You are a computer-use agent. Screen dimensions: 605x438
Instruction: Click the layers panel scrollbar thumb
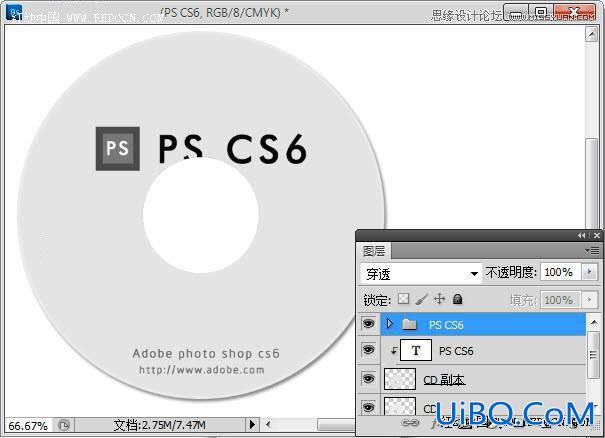(593, 355)
